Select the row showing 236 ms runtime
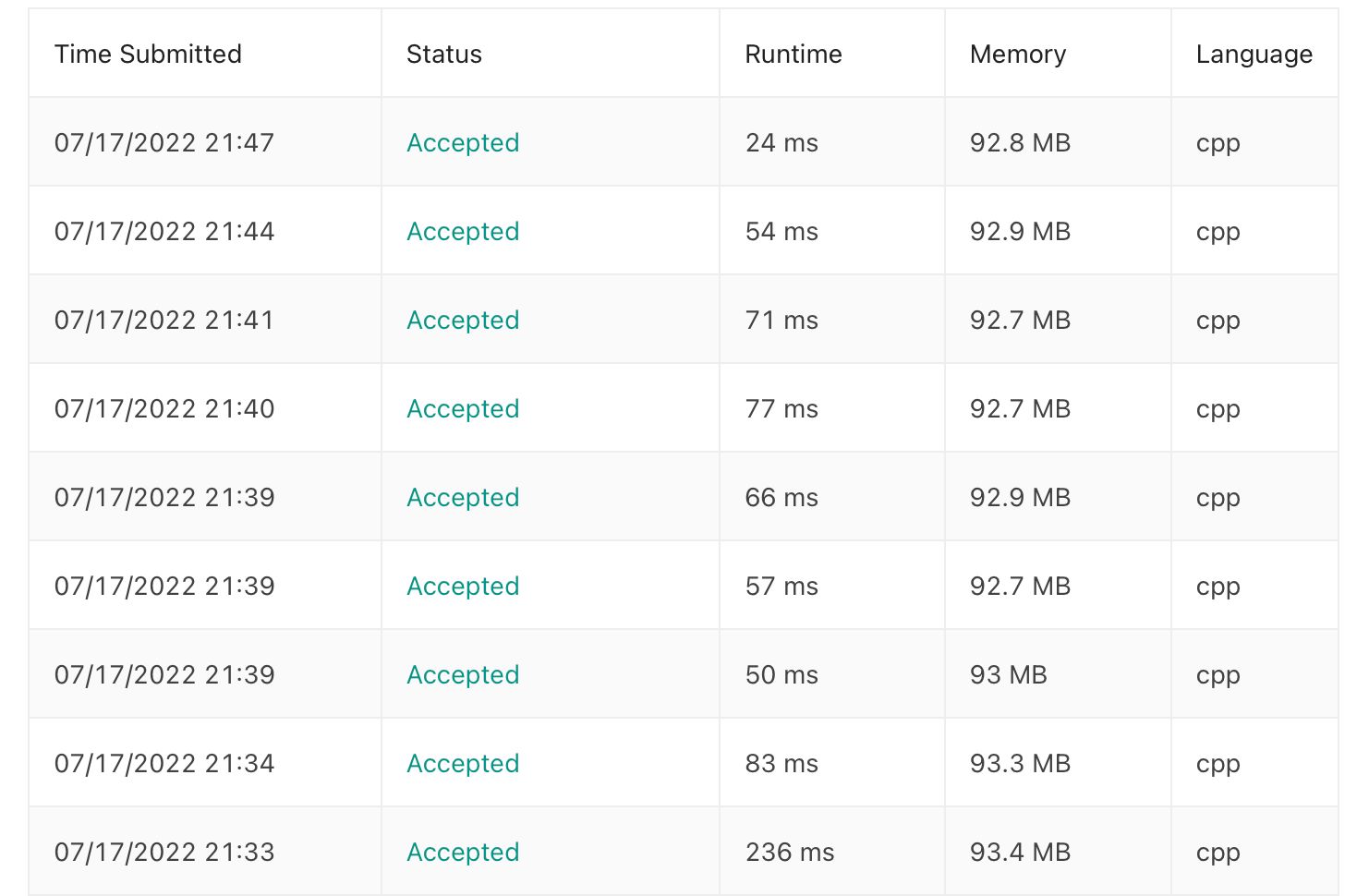1369x896 pixels. (x=788, y=852)
